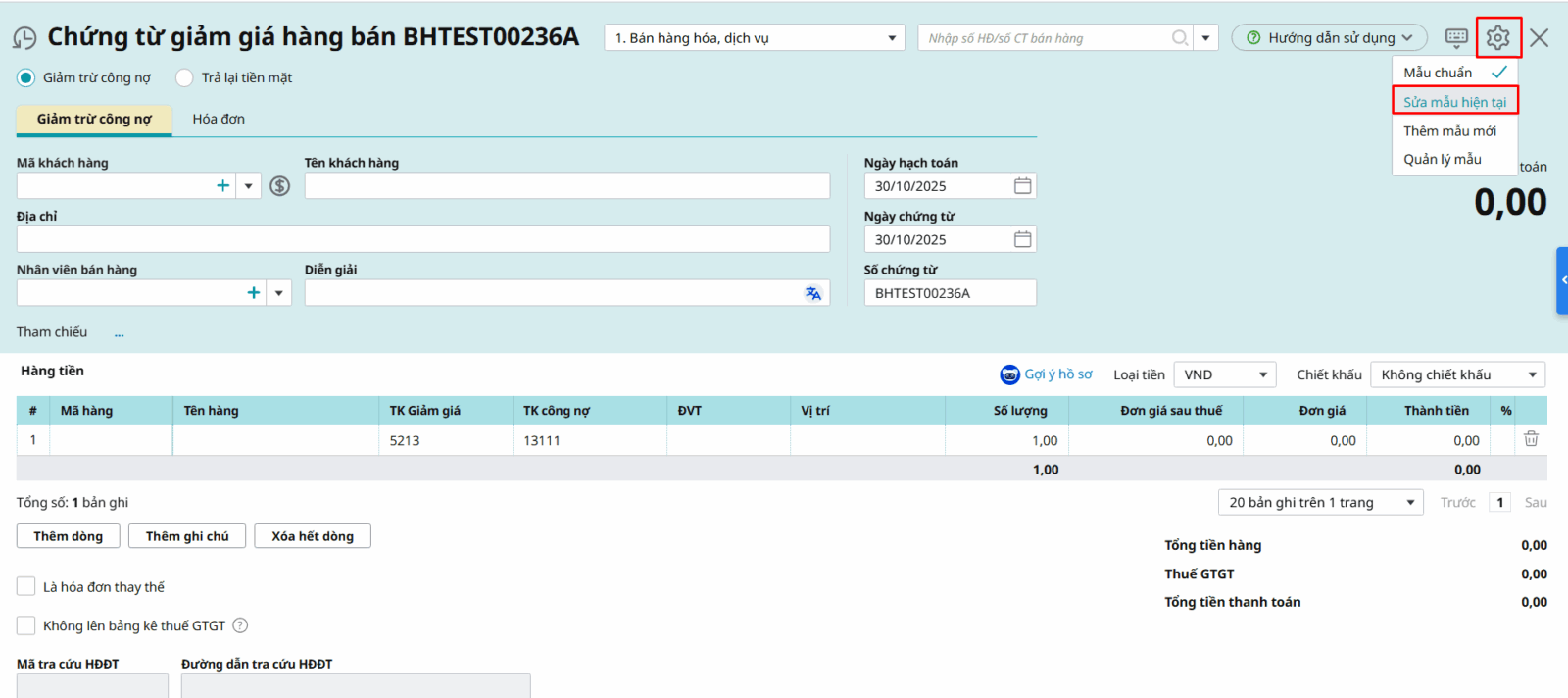Click the keyboard shortcuts icon
Screen dimensions: 1568x698
pyautogui.click(x=1456, y=38)
